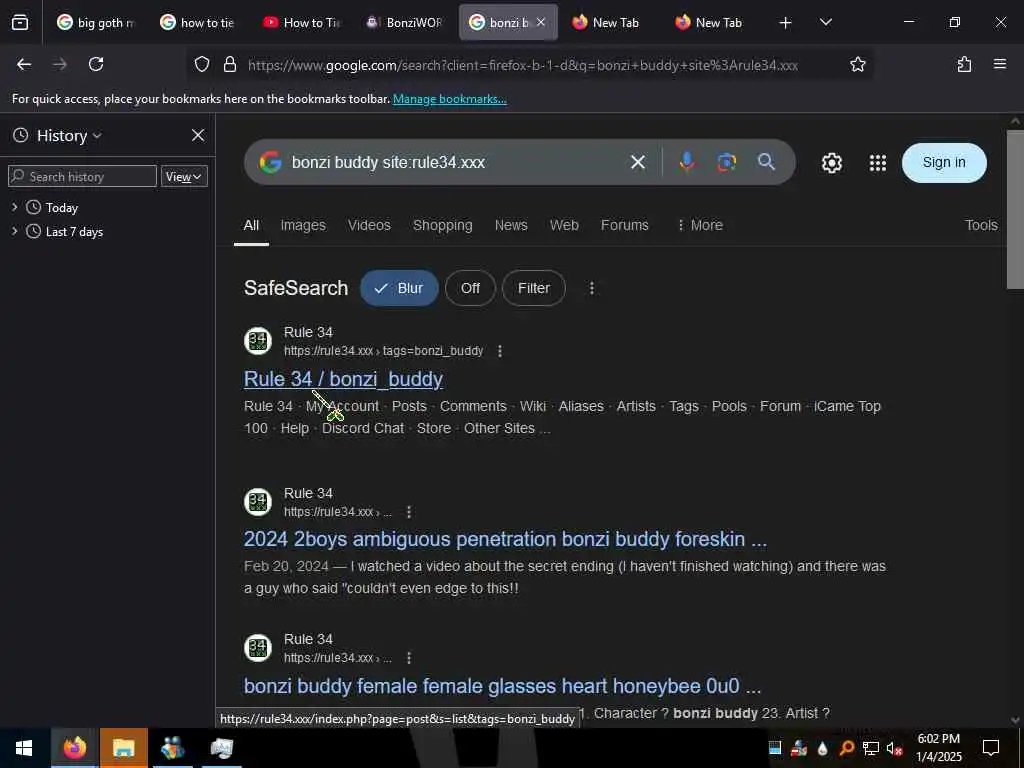The width and height of the screenshot is (1024, 768).
Task: Switch to the Shopping results tab
Action: [x=442, y=225]
